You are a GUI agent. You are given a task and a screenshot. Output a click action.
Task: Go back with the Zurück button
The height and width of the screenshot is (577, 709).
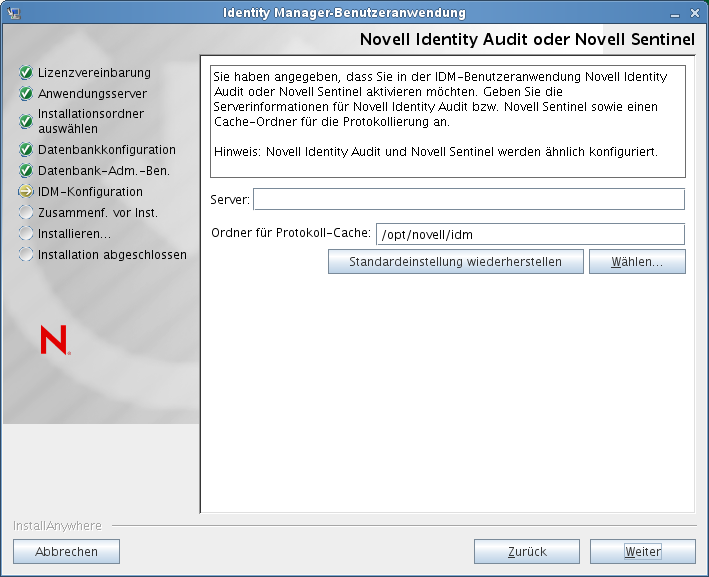pyautogui.click(x=527, y=552)
